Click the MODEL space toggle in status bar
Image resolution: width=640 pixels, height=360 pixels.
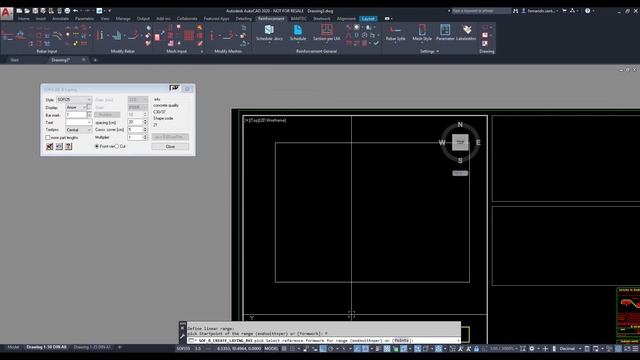coord(271,349)
